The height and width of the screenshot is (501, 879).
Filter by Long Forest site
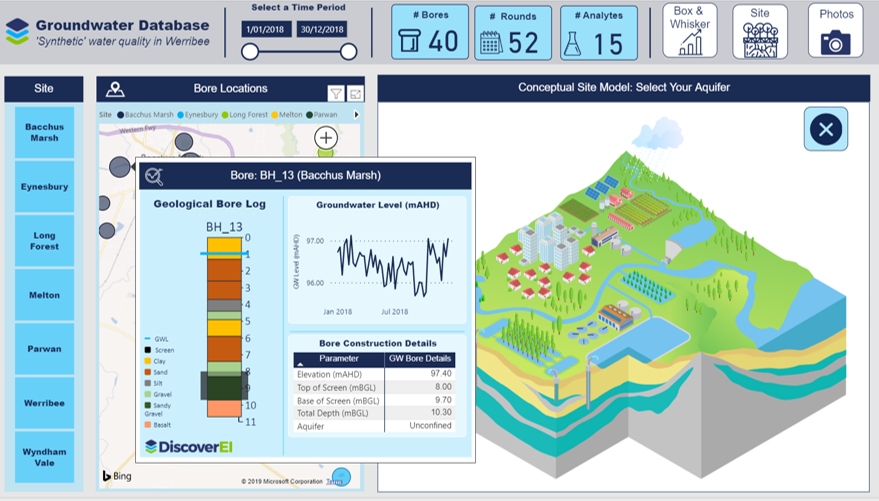tap(44, 241)
